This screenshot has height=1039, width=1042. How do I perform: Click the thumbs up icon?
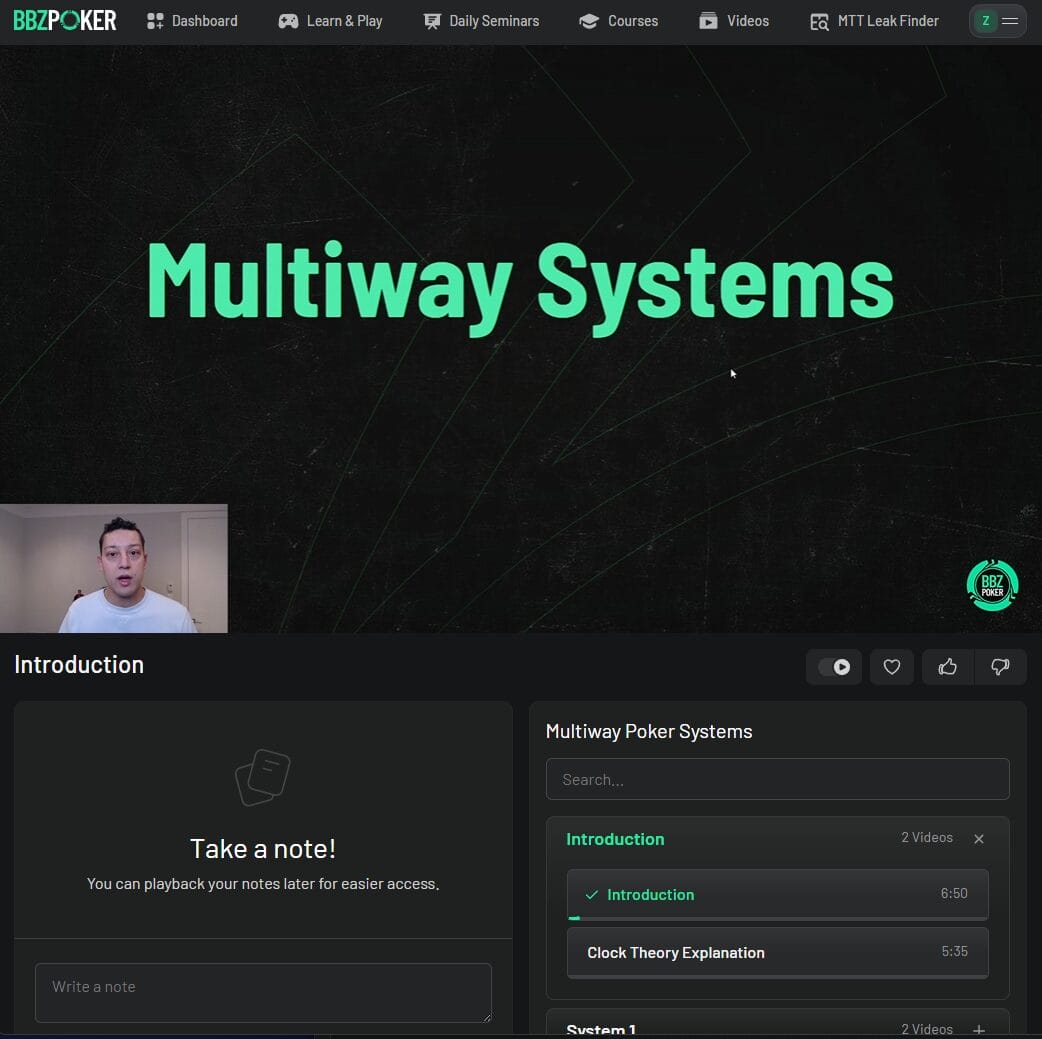tap(947, 667)
